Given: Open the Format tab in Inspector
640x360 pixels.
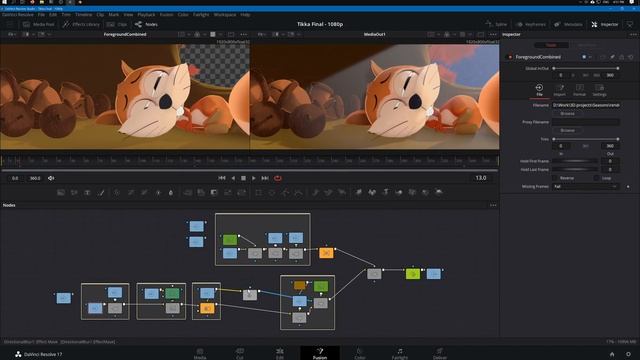Looking at the screenshot, I should click(x=579, y=90).
